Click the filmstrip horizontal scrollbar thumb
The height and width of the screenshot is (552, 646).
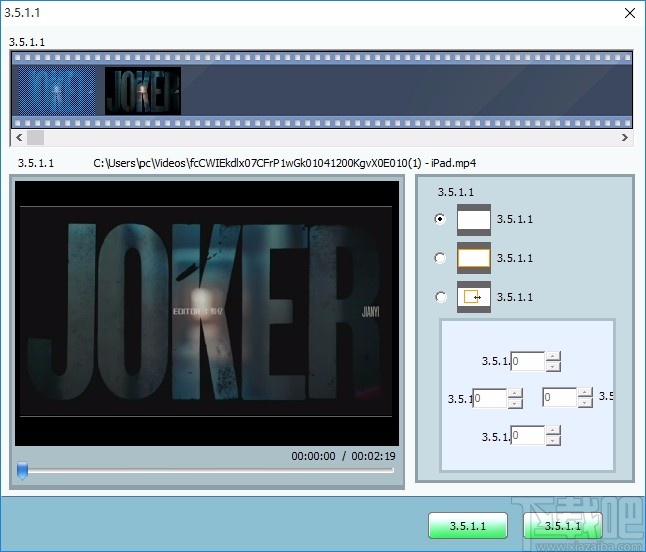coord(35,137)
